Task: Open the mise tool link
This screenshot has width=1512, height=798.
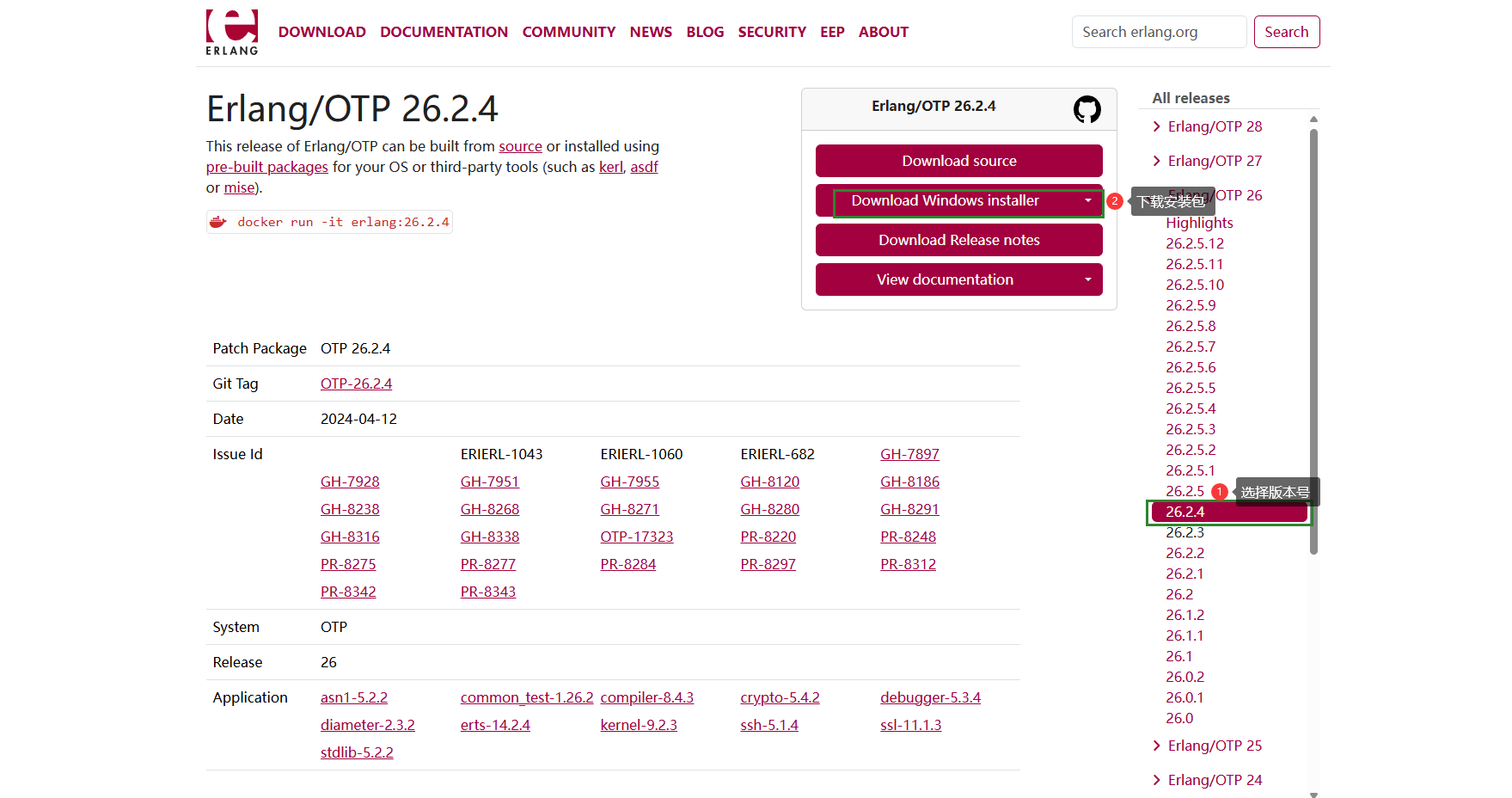Action: (239, 187)
